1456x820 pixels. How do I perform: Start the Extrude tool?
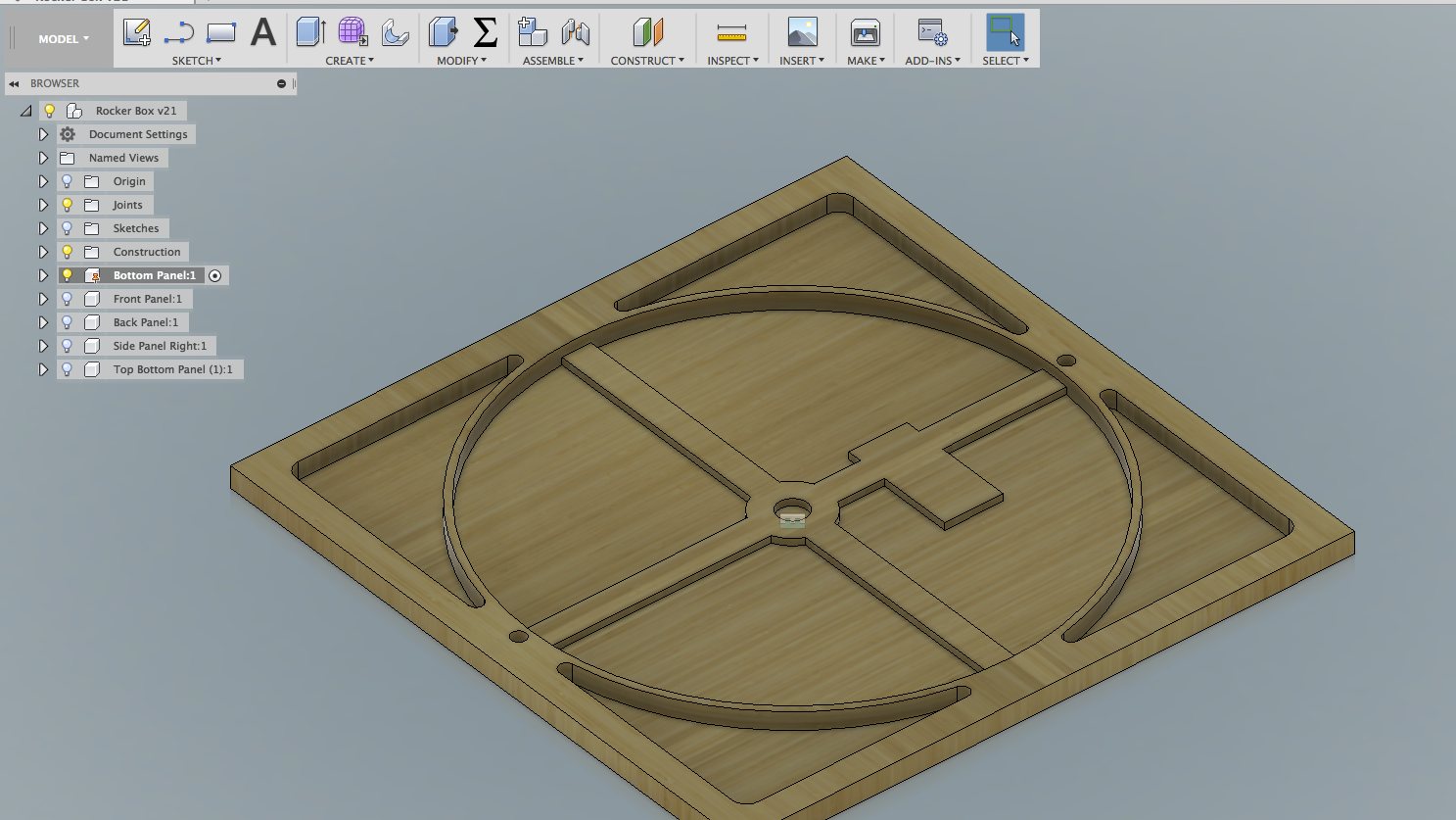pyautogui.click(x=310, y=32)
